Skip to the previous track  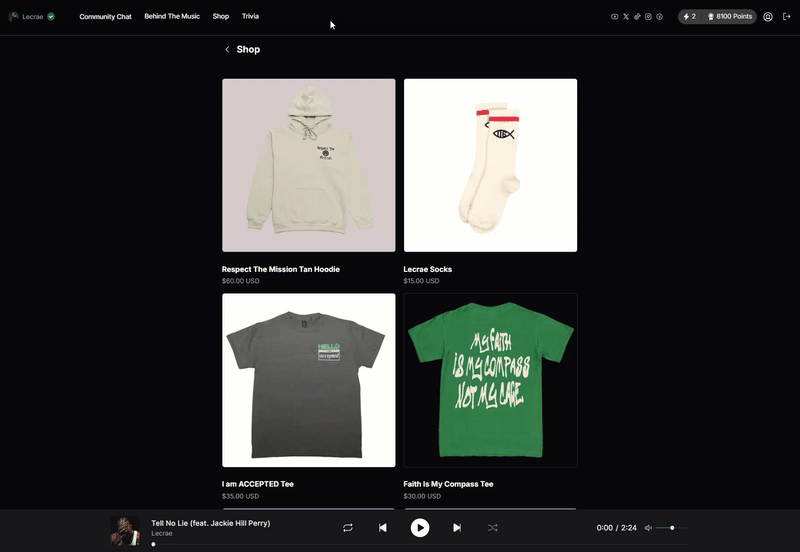(383, 528)
